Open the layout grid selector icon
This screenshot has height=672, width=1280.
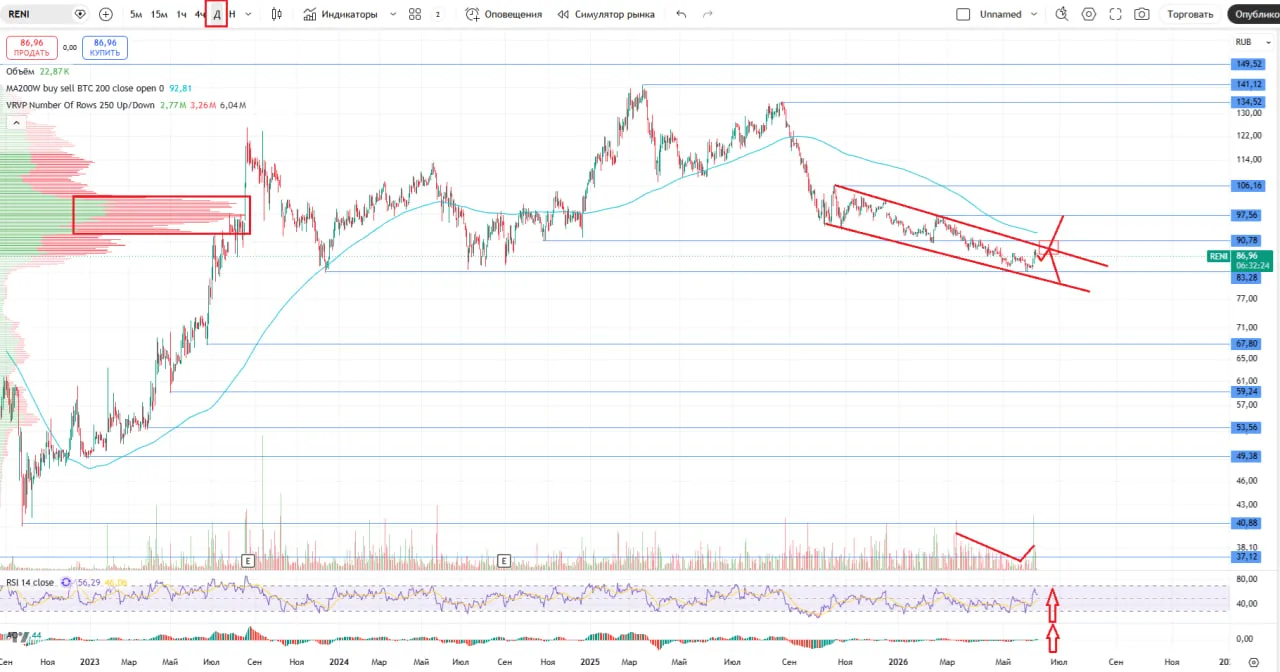tap(415, 14)
